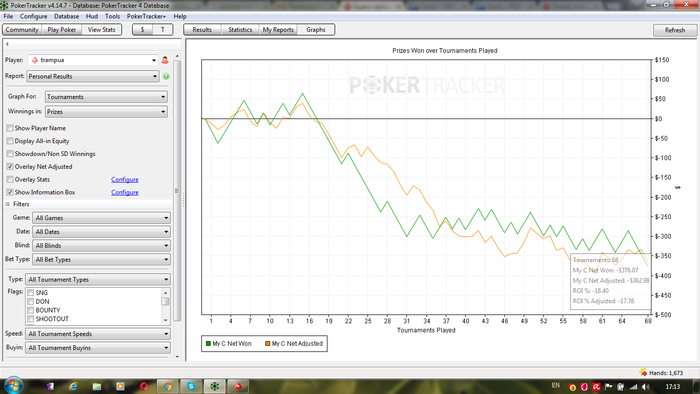Screen dimensions: 700x394
Task: Open the Blind filter dropdown
Action: [x=101, y=245]
